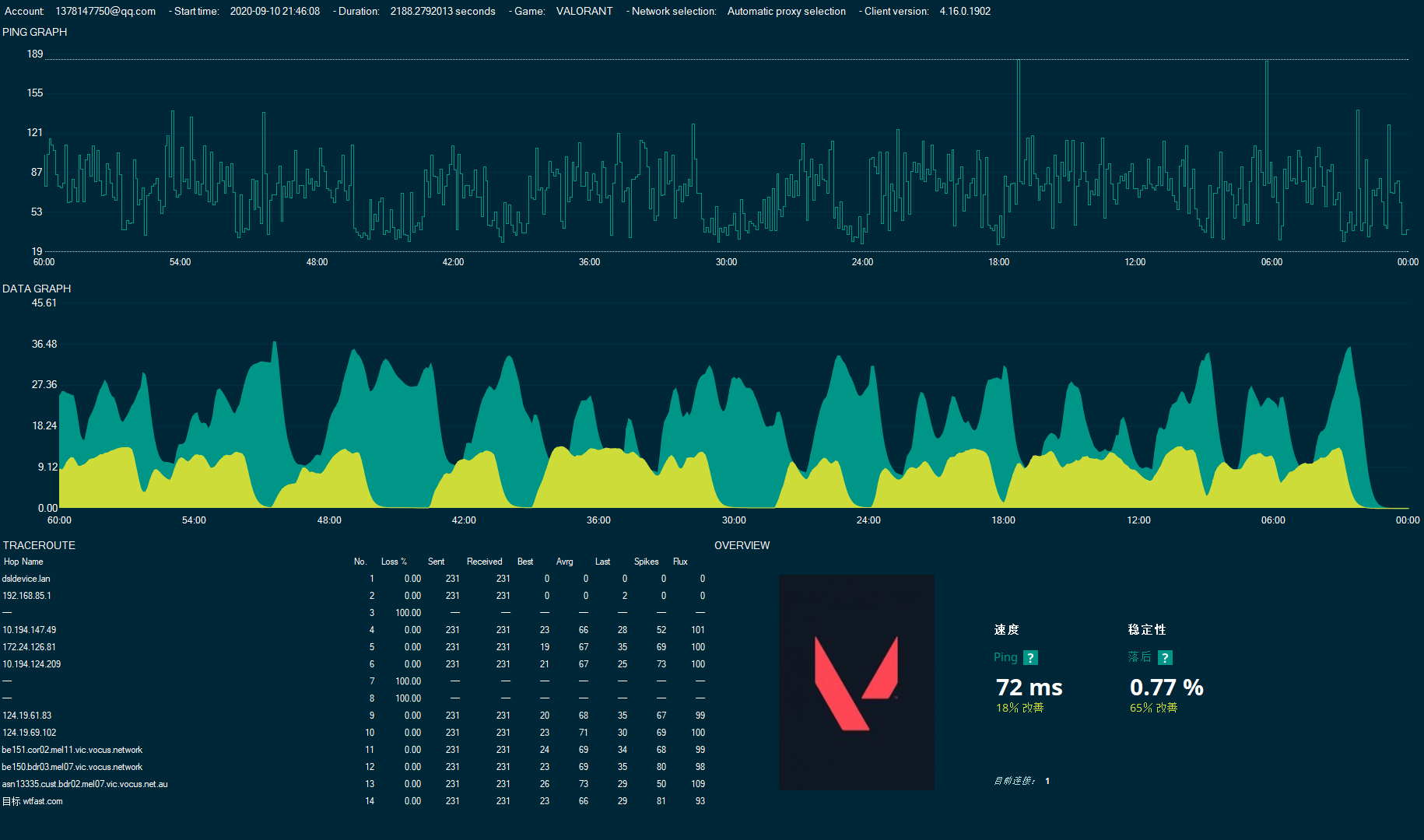
Task: Click the 速度 speed label
Action: click(1006, 629)
